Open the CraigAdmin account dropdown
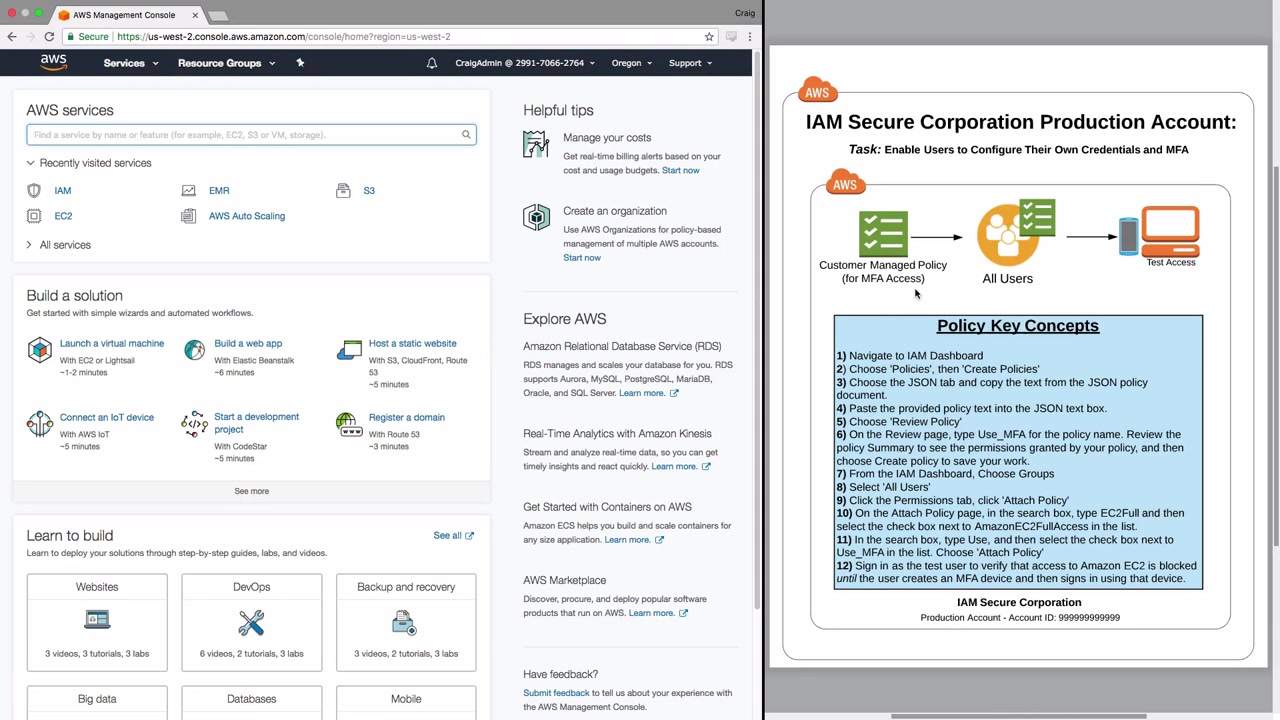Image resolution: width=1280 pixels, height=720 pixels. 525,63
